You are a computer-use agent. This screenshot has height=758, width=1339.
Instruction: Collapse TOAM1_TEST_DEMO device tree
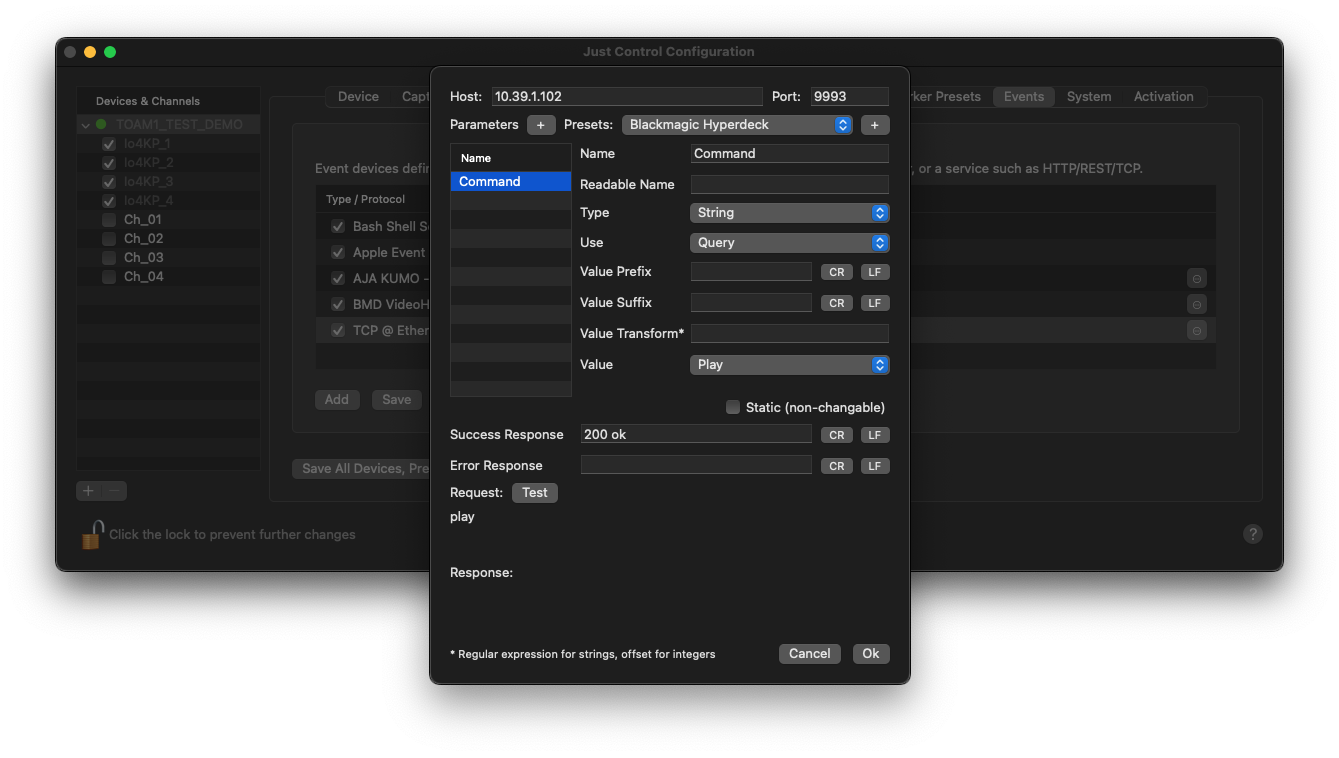[86, 125]
